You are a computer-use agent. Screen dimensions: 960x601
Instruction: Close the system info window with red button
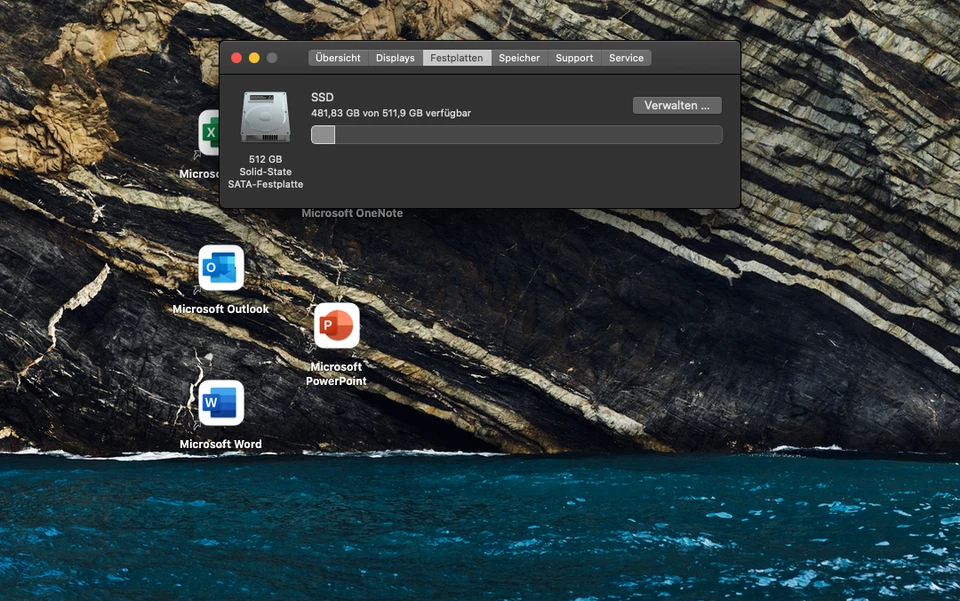click(237, 58)
